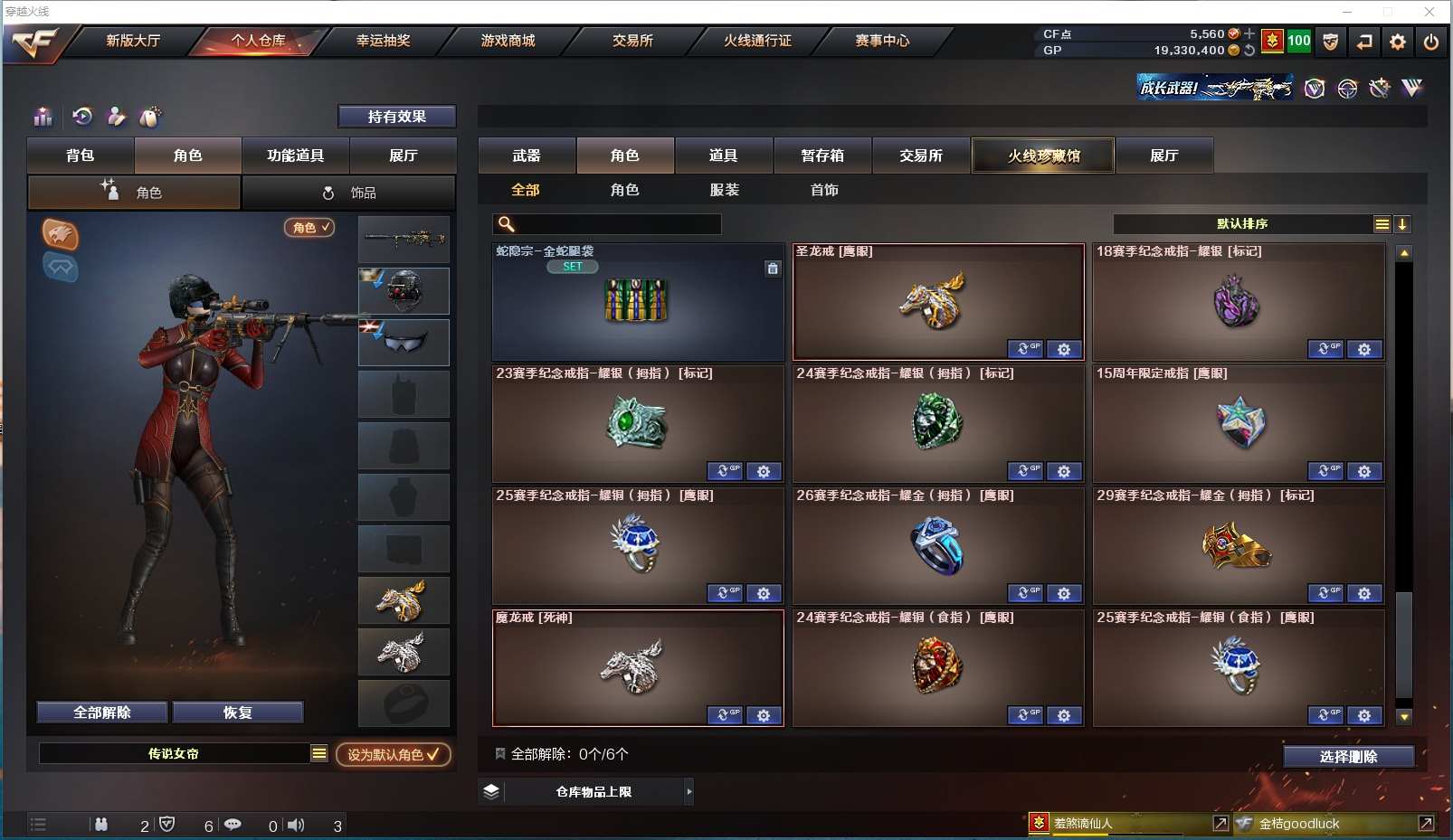The image size is (1453, 840).
Task: Expand the 传说女帝 character list
Action: pos(318,753)
